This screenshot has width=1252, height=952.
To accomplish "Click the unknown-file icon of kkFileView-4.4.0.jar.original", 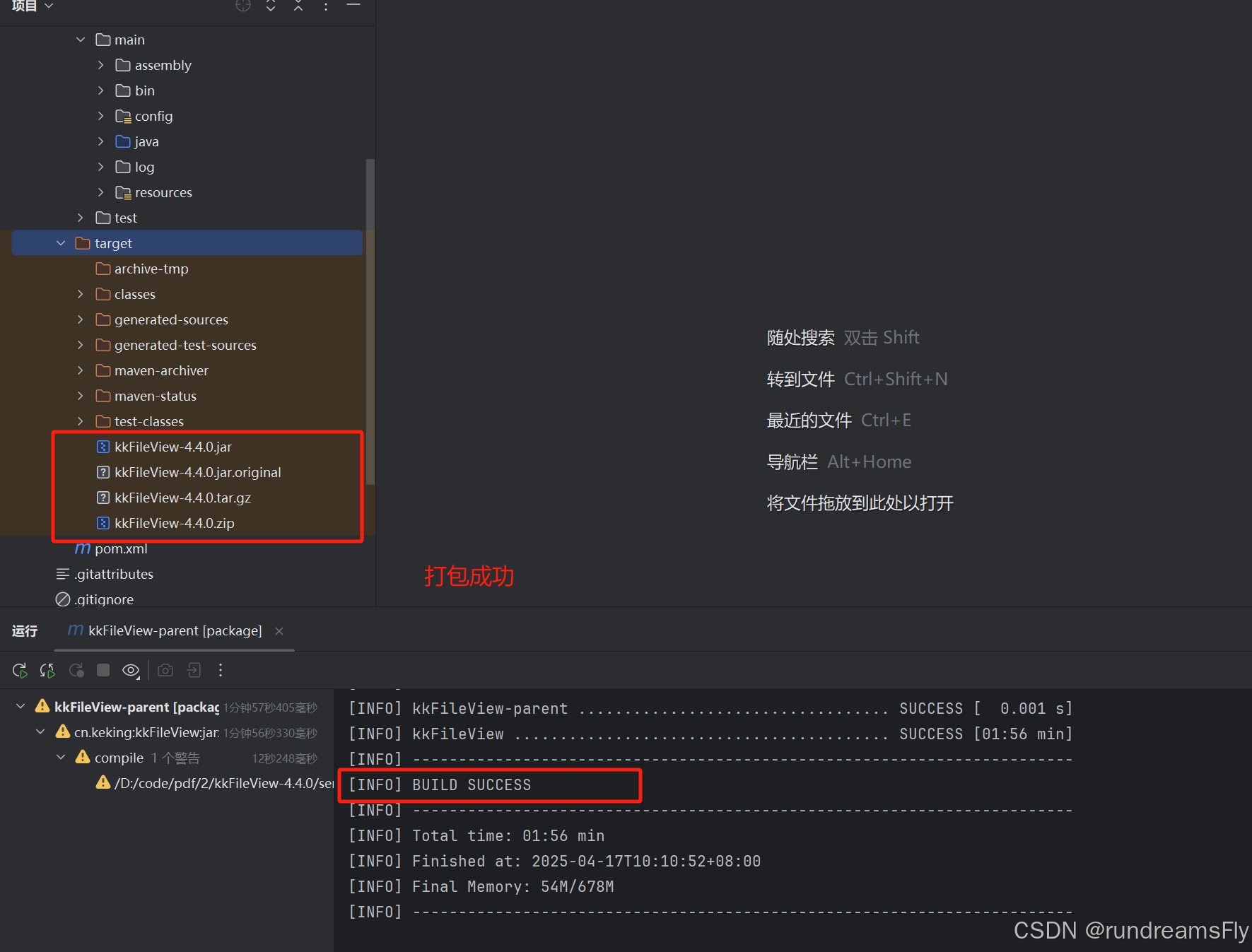I will click(103, 472).
